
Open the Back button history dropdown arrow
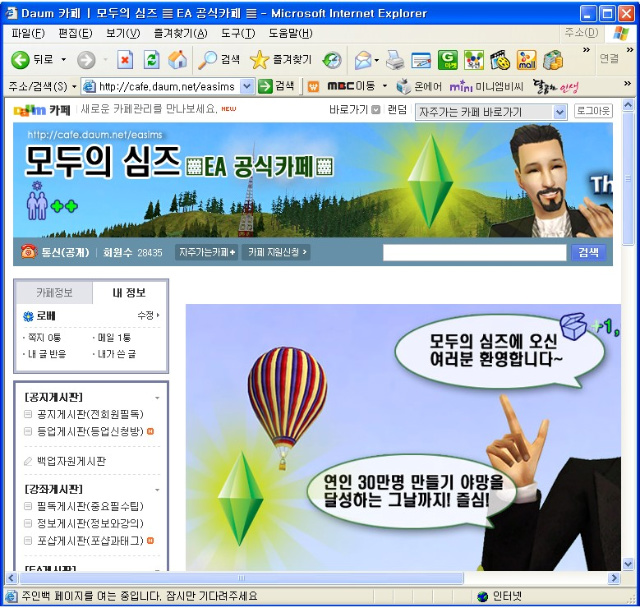click(64, 60)
